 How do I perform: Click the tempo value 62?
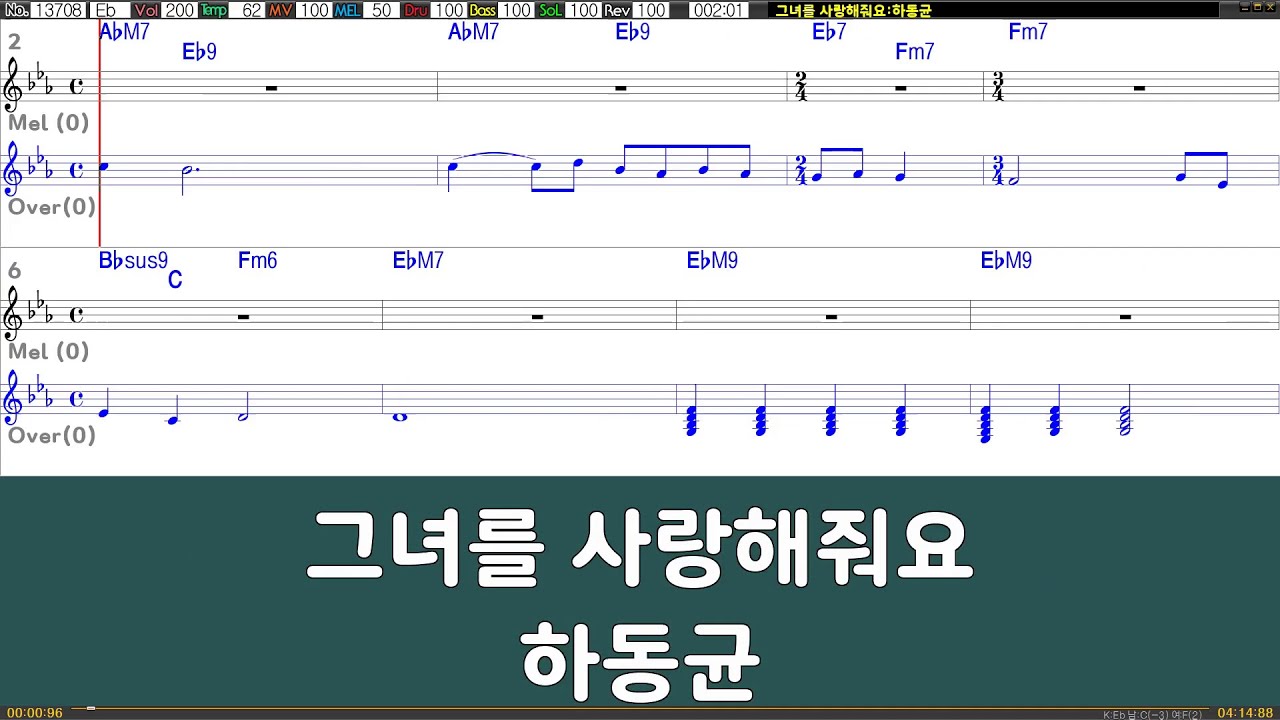247,10
